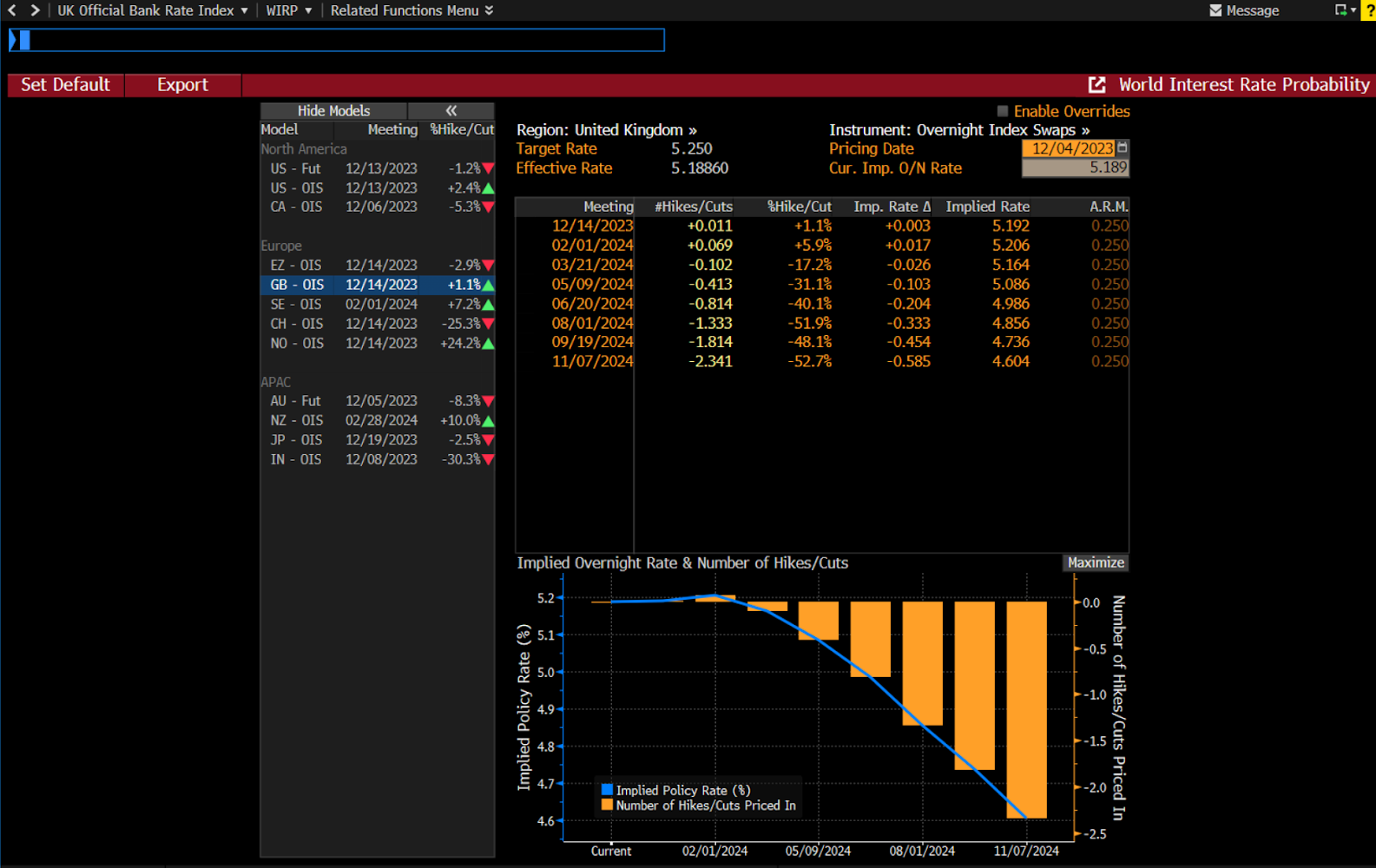Screen dimensions: 1376x868
Task: Click the command input field at top
Action: click(337, 40)
